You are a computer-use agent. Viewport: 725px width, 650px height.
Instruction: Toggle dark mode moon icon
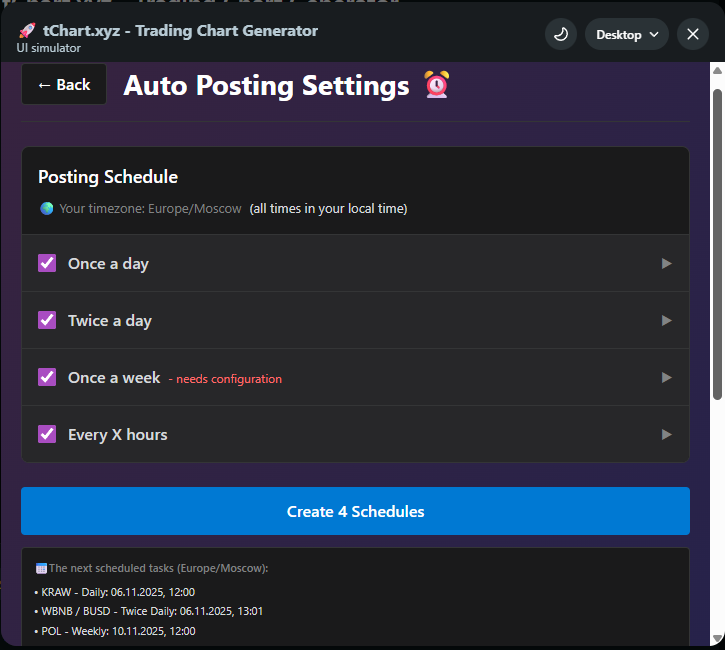[561, 34]
